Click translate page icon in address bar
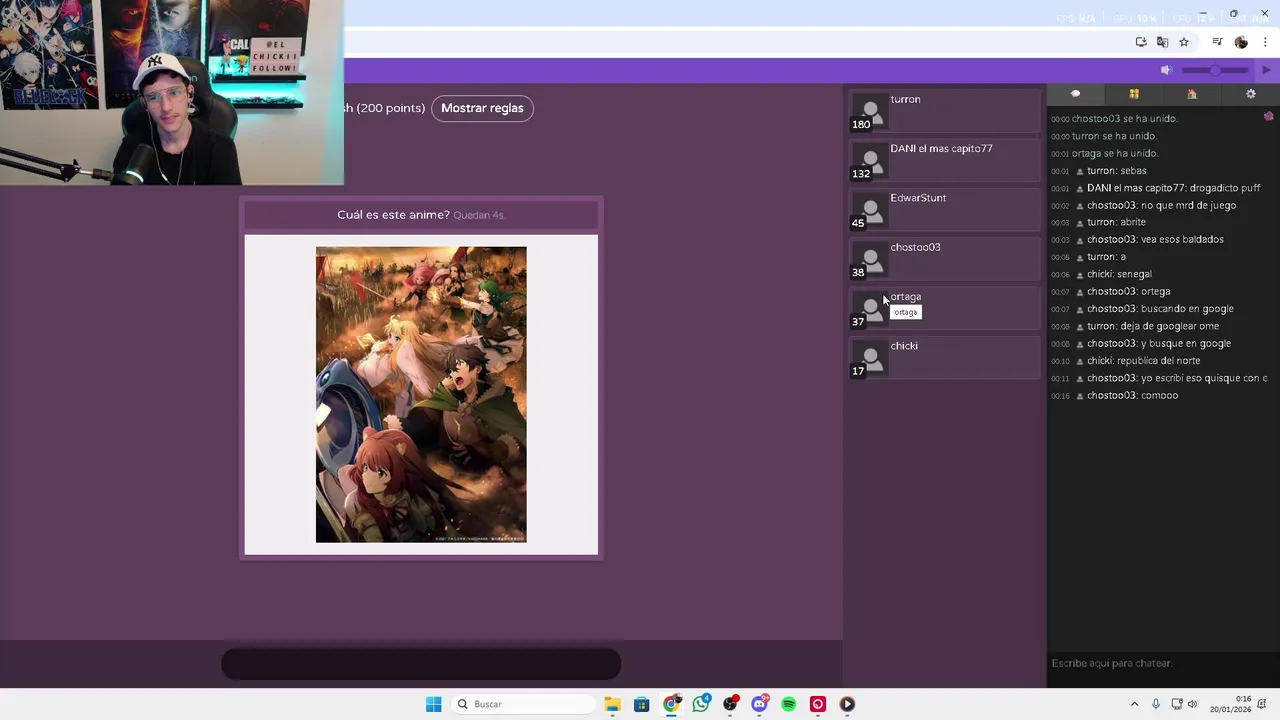 click(x=1162, y=42)
